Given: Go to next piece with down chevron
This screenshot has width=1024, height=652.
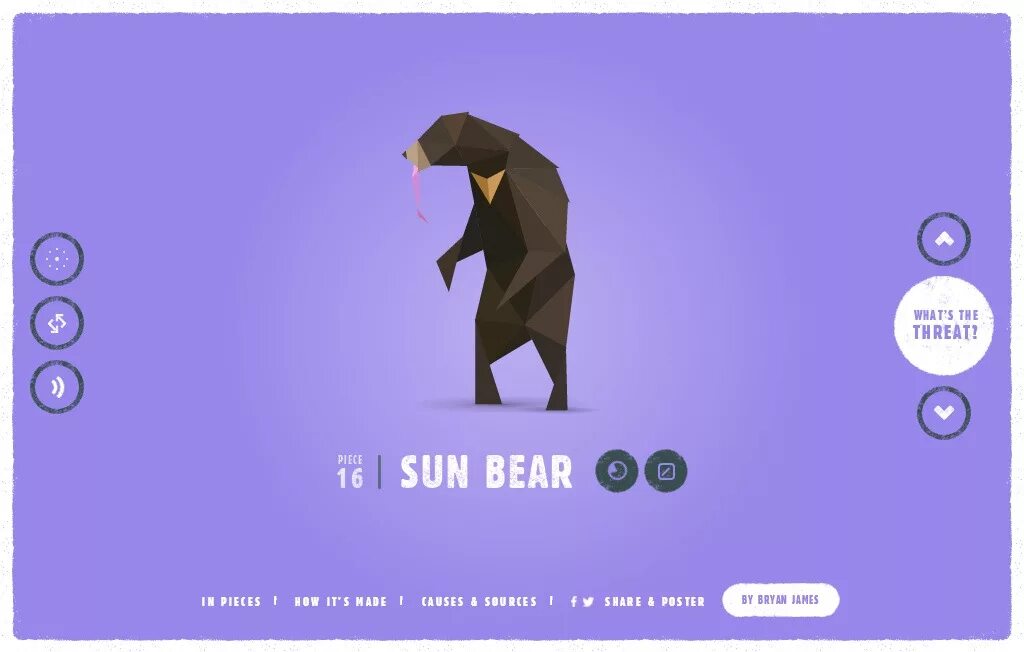Looking at the screenshot, I should click(944, 412).
